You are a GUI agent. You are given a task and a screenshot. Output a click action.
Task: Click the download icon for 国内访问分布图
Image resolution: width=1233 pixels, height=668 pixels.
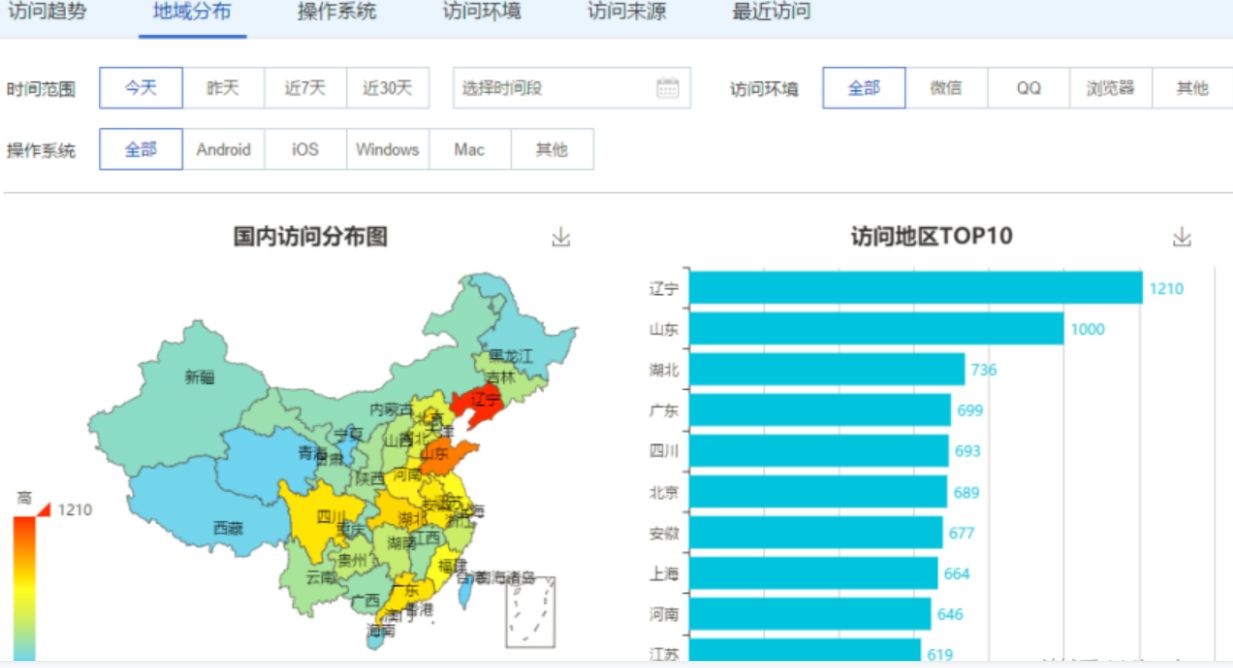tap(561, 237)
